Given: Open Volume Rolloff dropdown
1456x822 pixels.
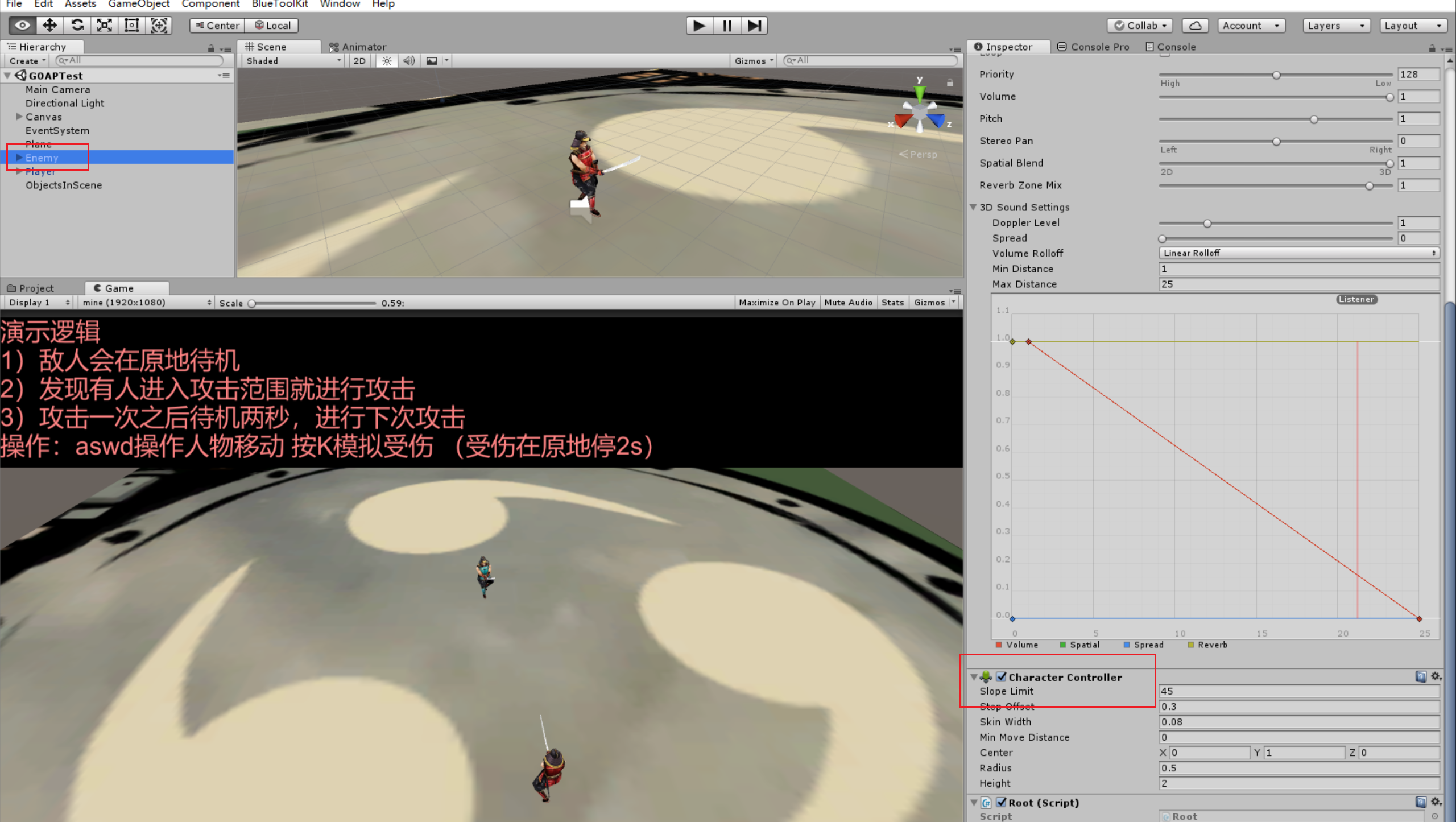Looking at the screenshot, I should [x=1299, y=253].
